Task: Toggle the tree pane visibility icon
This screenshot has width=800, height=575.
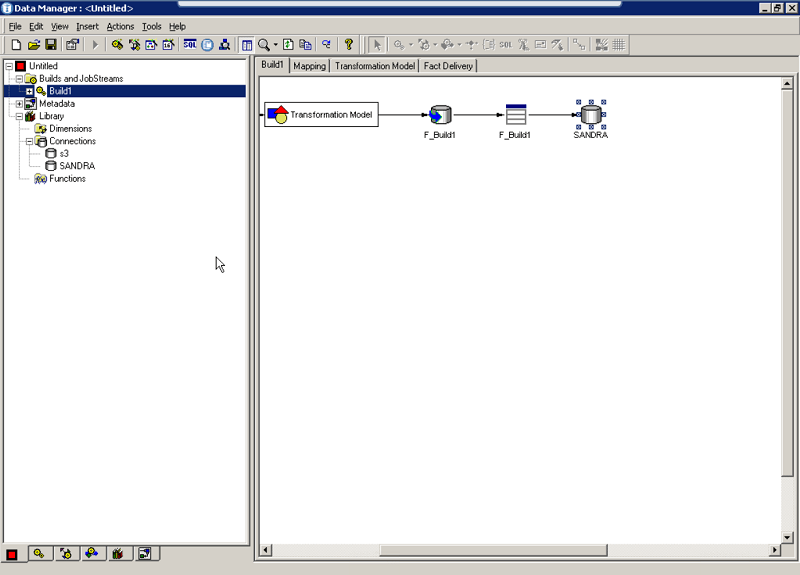Action: click(x=246, y=45)
